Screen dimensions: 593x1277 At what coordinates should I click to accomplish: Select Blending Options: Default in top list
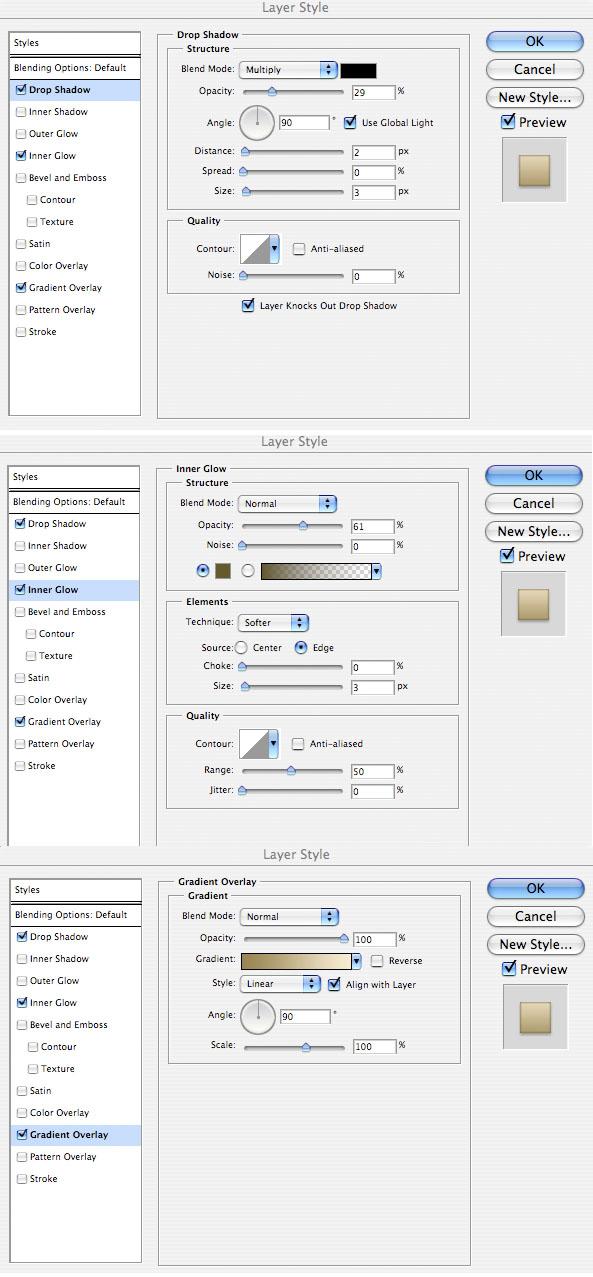(74, 68)
